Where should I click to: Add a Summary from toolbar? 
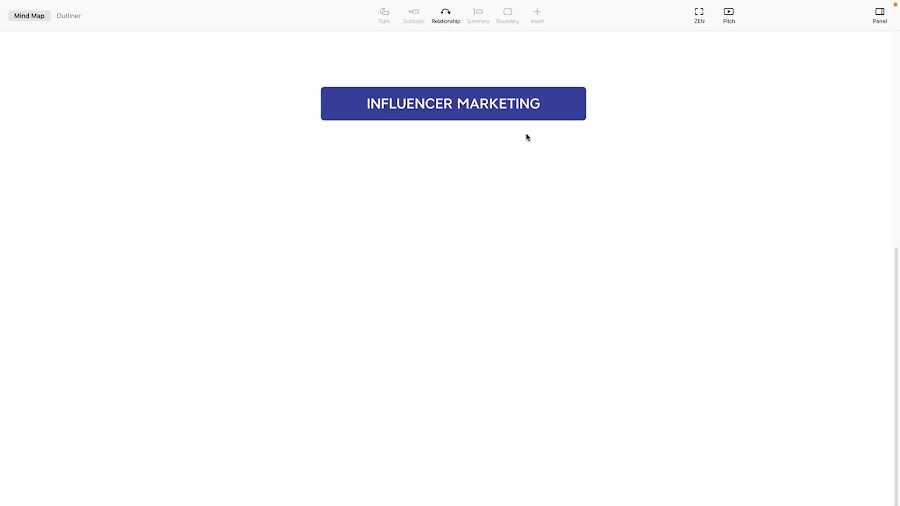(478, 15)
